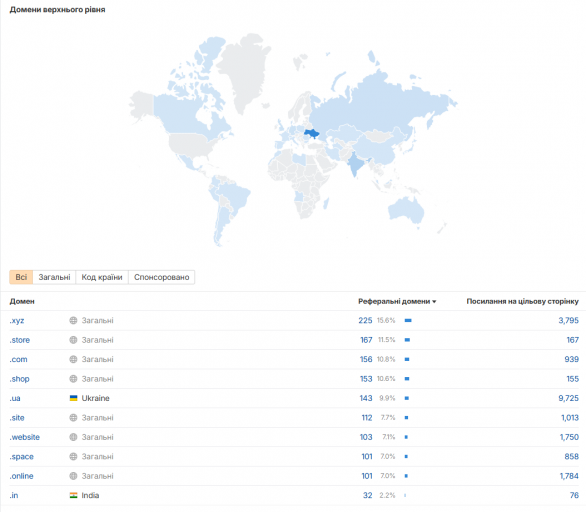Switch to the 'Загальні' tab
This screenshot has height=512, width=586.
(x=54, y=277)
